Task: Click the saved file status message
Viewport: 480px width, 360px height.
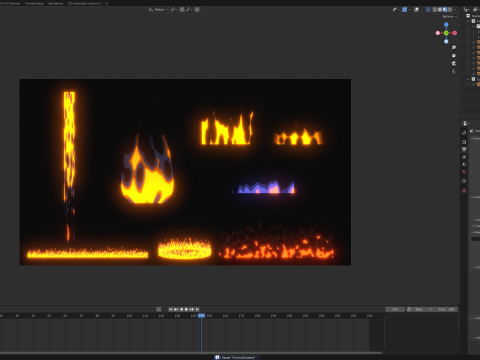Action: [236, 357]
